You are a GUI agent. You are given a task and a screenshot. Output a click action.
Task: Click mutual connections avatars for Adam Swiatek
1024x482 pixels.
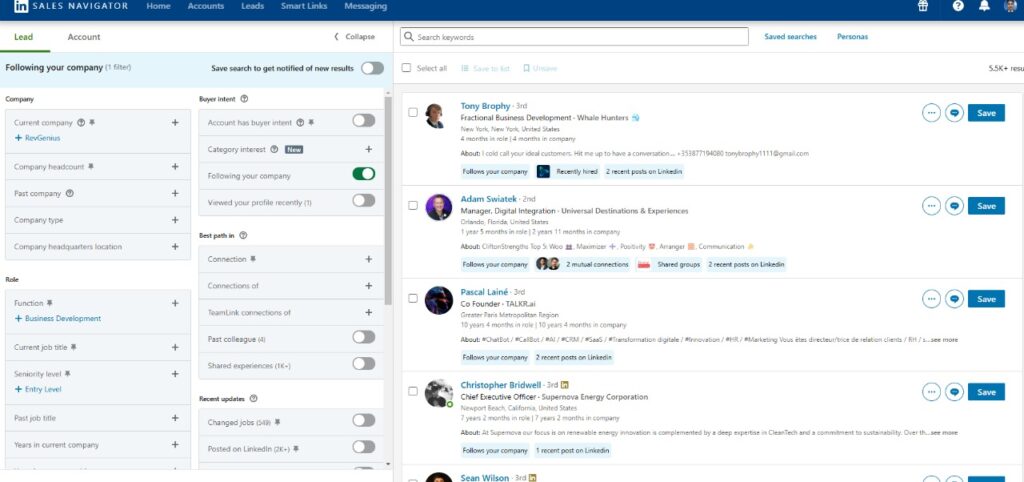[548, 265]
